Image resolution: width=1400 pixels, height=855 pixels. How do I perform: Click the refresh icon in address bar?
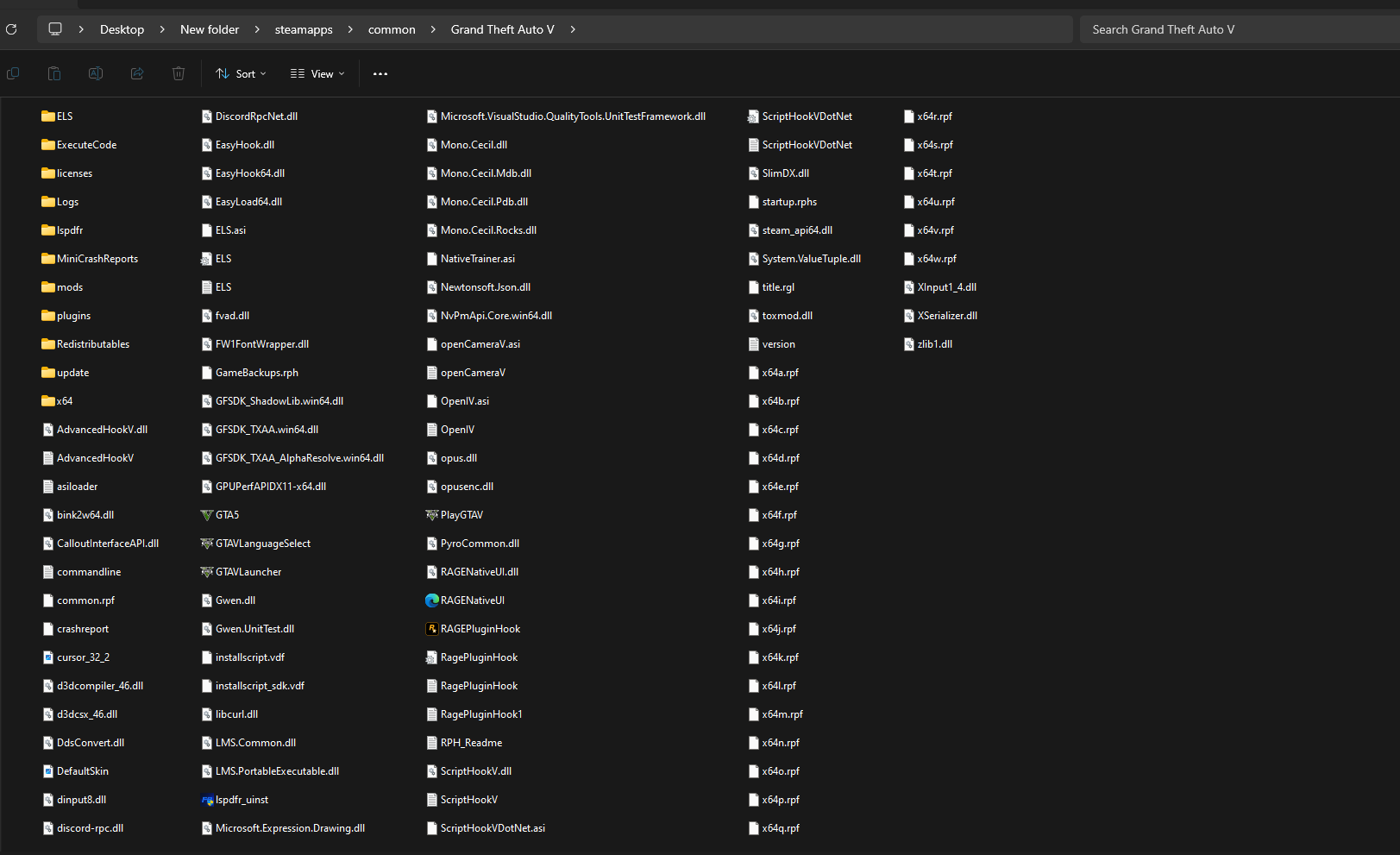click(11, 29)
